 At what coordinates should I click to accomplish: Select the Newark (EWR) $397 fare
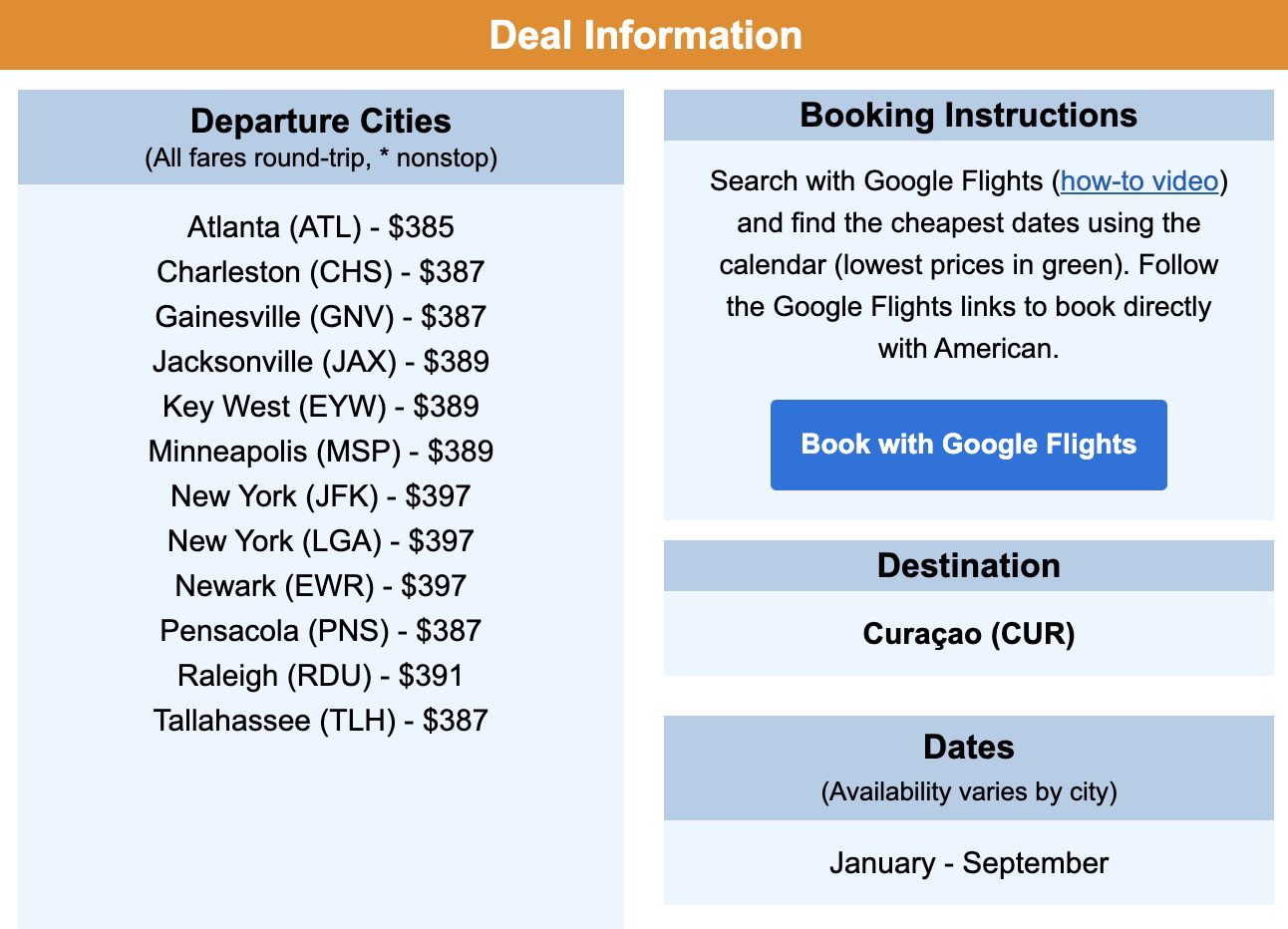pyautogui.click(x=321, y=586)
